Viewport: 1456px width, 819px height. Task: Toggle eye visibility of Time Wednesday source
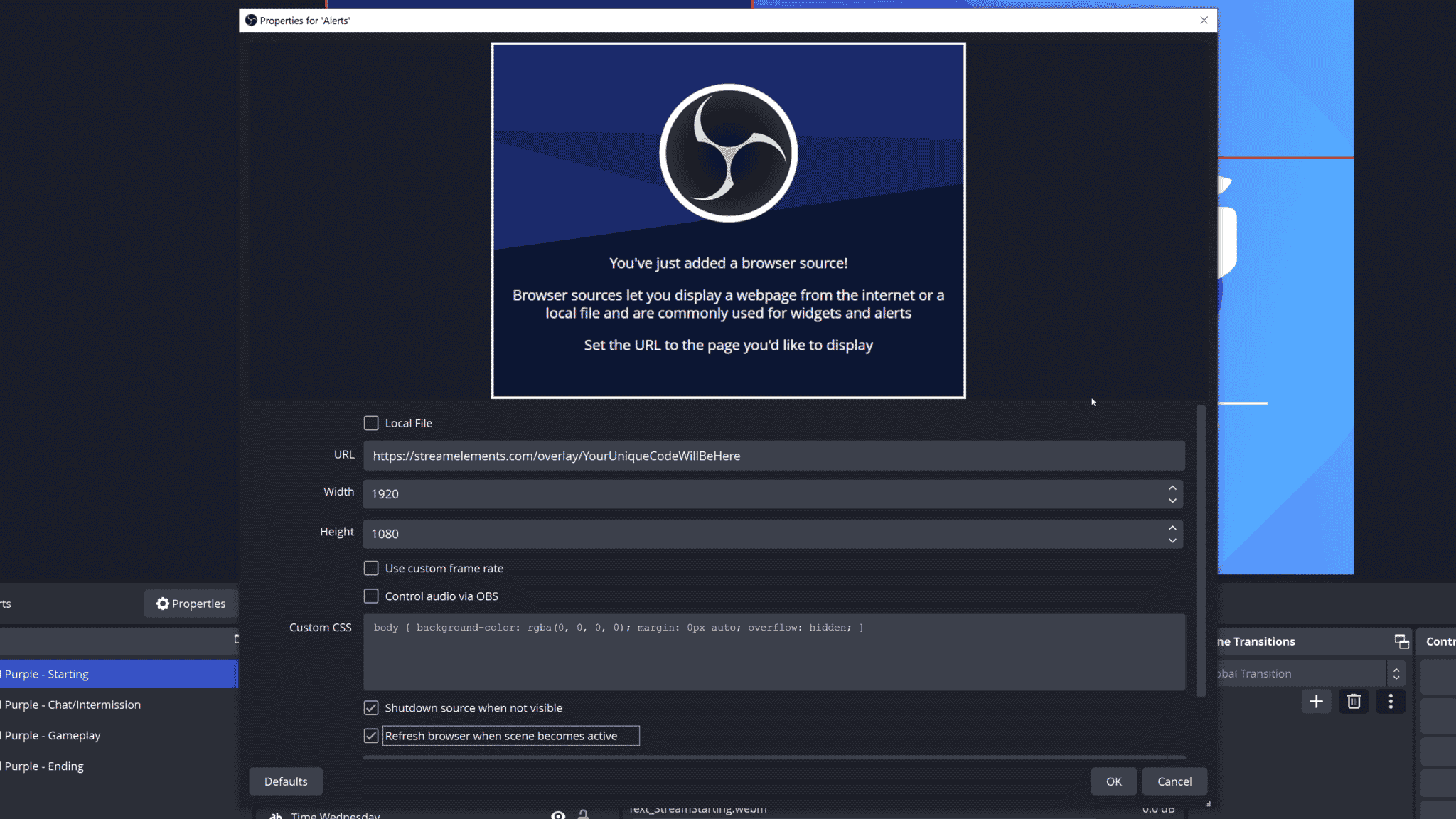(x=558, y=815)
